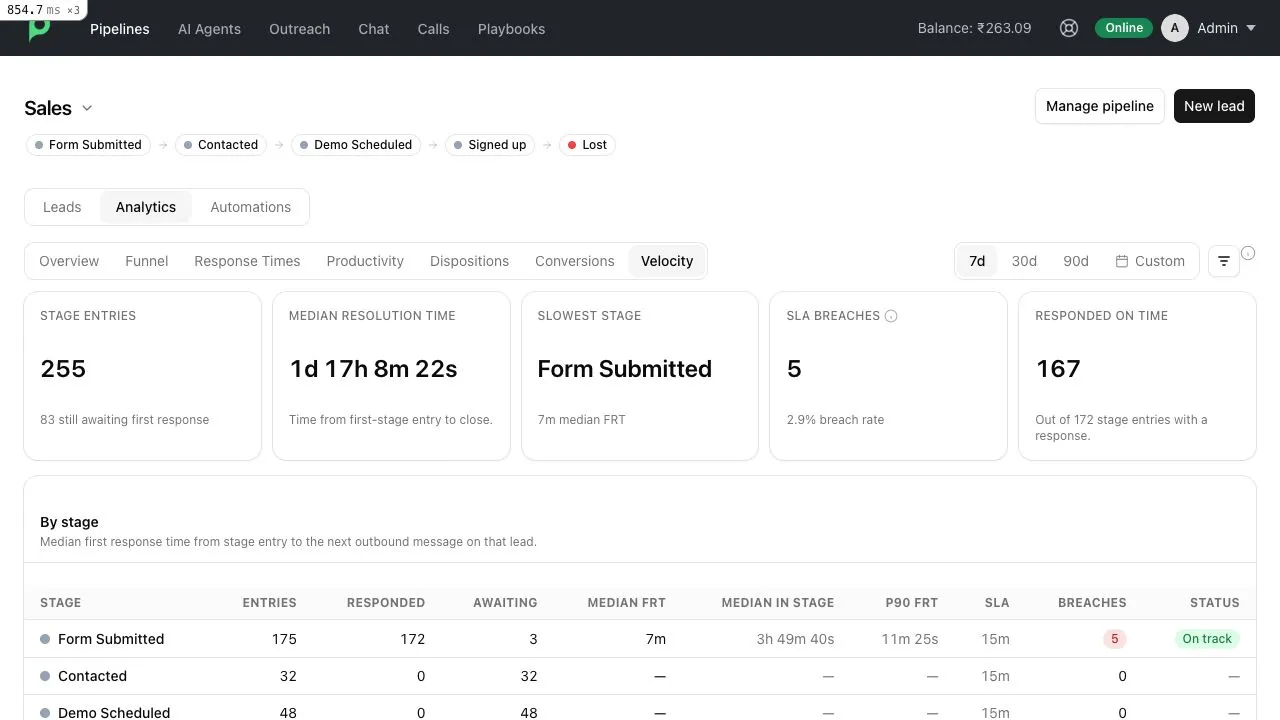This screenshot has width=1280, height=720.
Task: Click the Lost stage chip
Action: coord(587,145)
